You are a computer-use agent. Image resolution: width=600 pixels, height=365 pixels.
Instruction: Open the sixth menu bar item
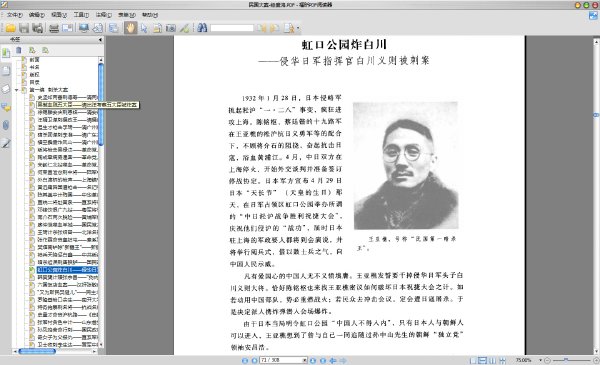127,15
